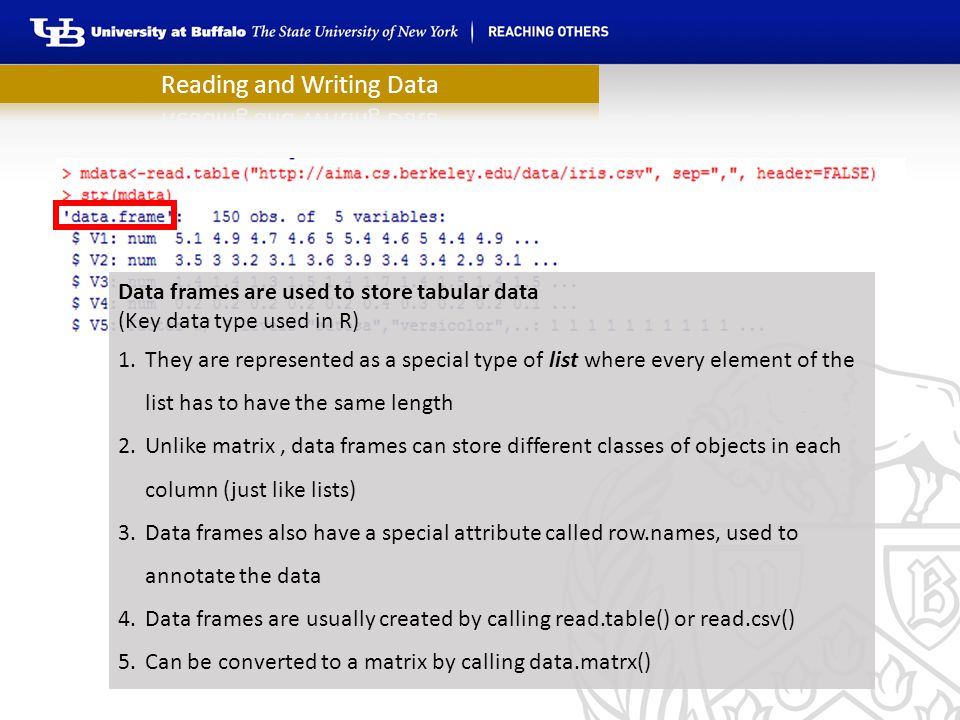Click 'column (just like lists)' line
Screen dimensions: 960x720
250,490
